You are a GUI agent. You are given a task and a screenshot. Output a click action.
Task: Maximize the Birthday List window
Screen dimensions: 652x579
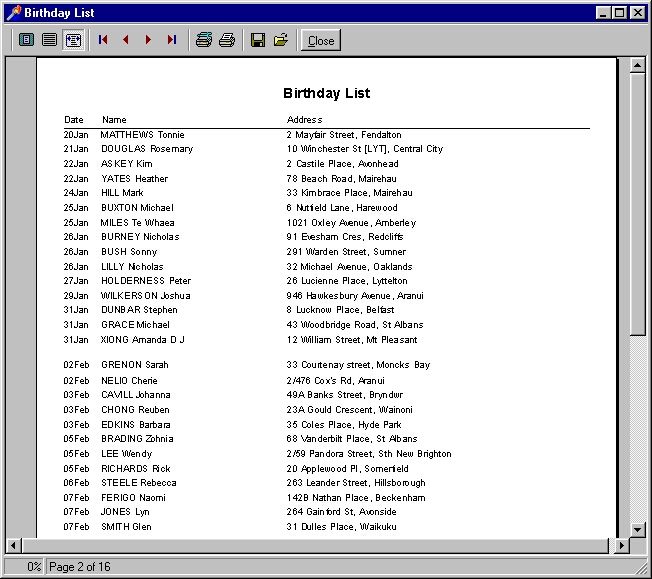click(x=620, y=13)
